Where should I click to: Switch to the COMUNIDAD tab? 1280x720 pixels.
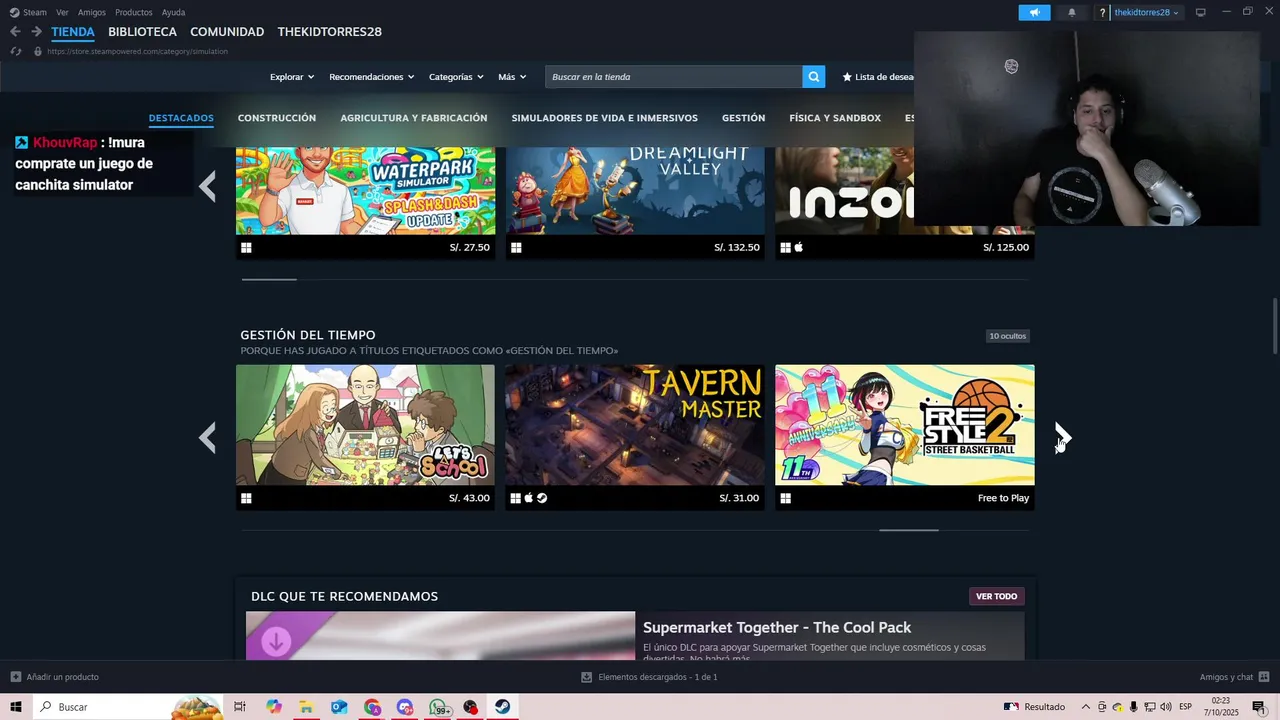click(227, 32)
